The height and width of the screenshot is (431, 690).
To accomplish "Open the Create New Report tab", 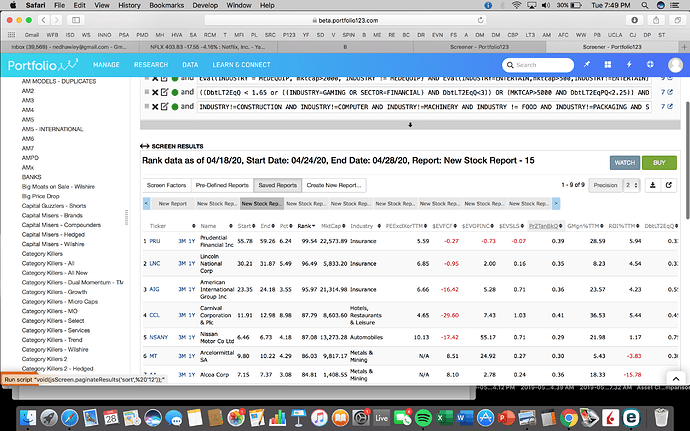I will [x=334, y=185].
